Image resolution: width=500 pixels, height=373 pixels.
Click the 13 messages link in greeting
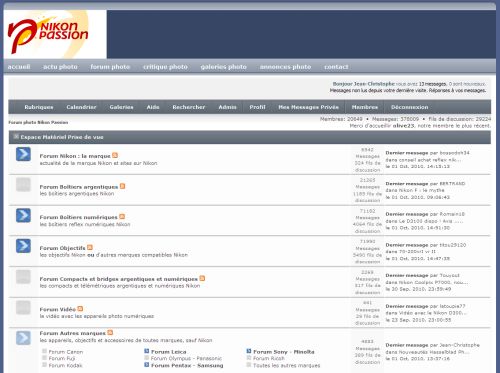coord(433,84)
